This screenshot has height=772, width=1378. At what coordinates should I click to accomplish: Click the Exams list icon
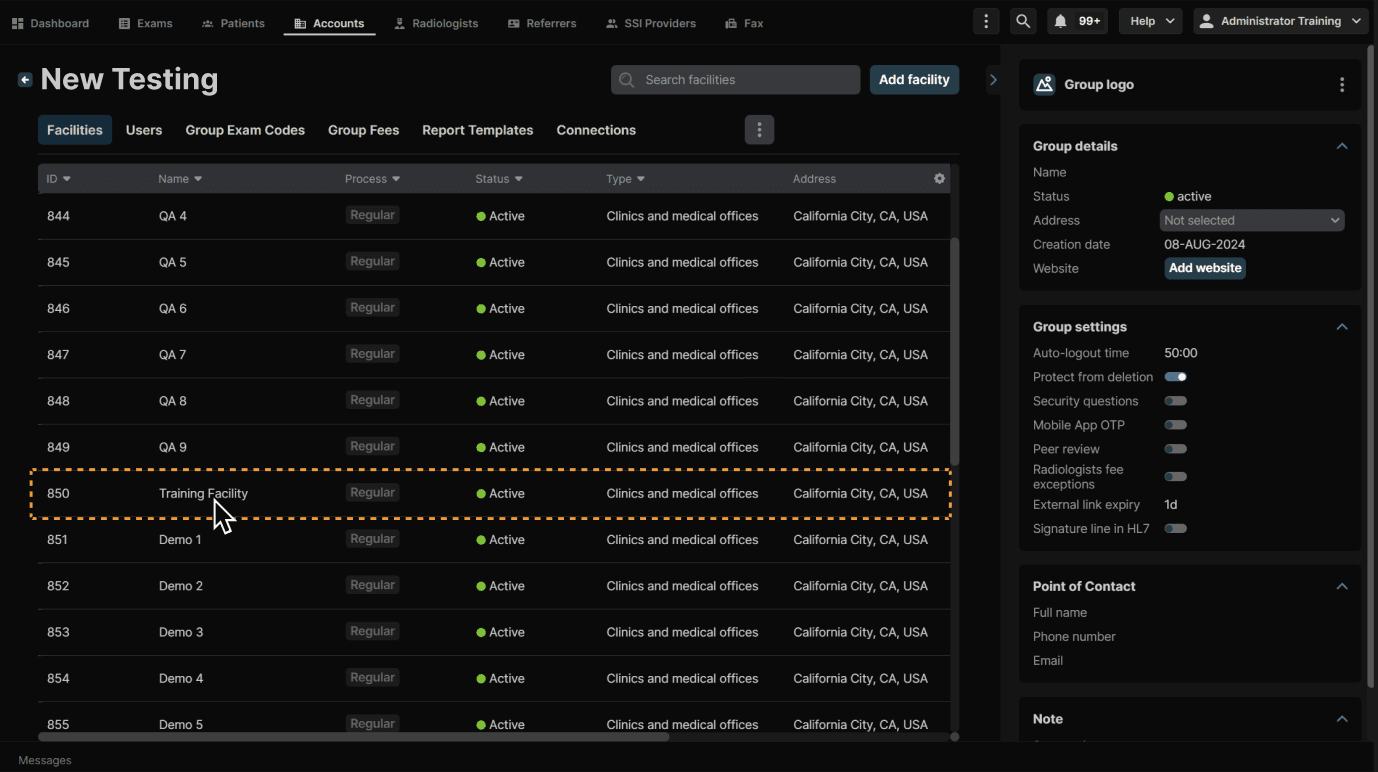(124, 23)
